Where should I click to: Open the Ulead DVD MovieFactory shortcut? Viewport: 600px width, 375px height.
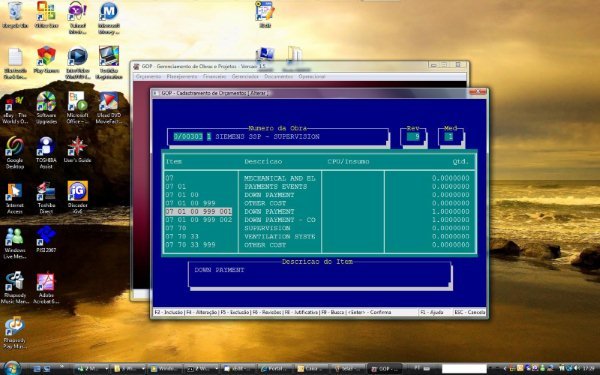(109, 108)
